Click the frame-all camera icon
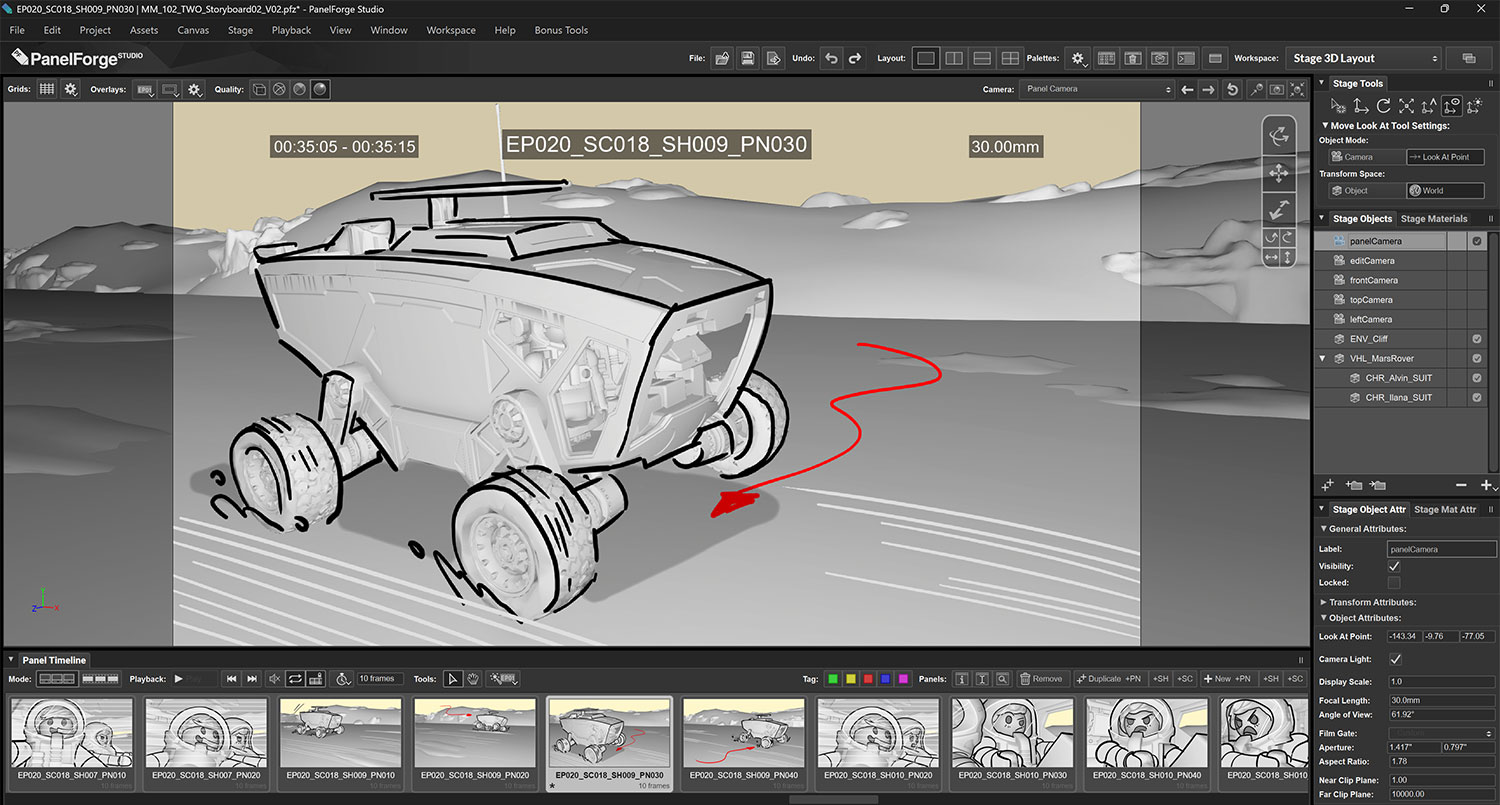The width and height of the screenshot is (1500, 805). [1298, 89]
